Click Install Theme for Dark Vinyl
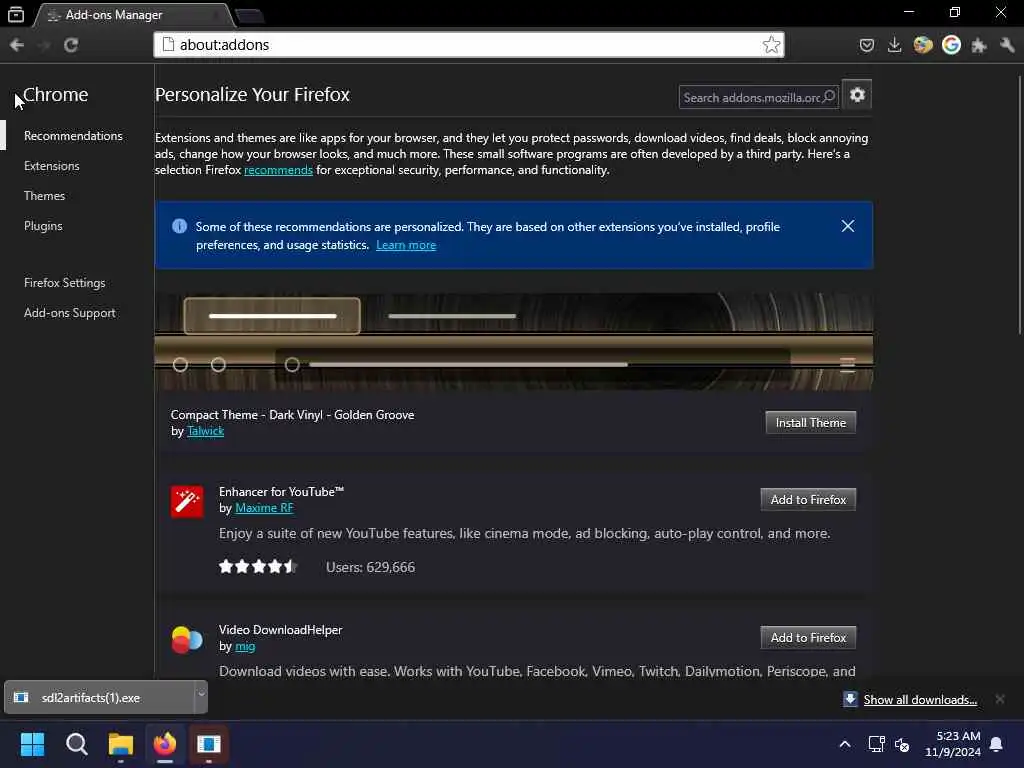 (x=810, y=423)
